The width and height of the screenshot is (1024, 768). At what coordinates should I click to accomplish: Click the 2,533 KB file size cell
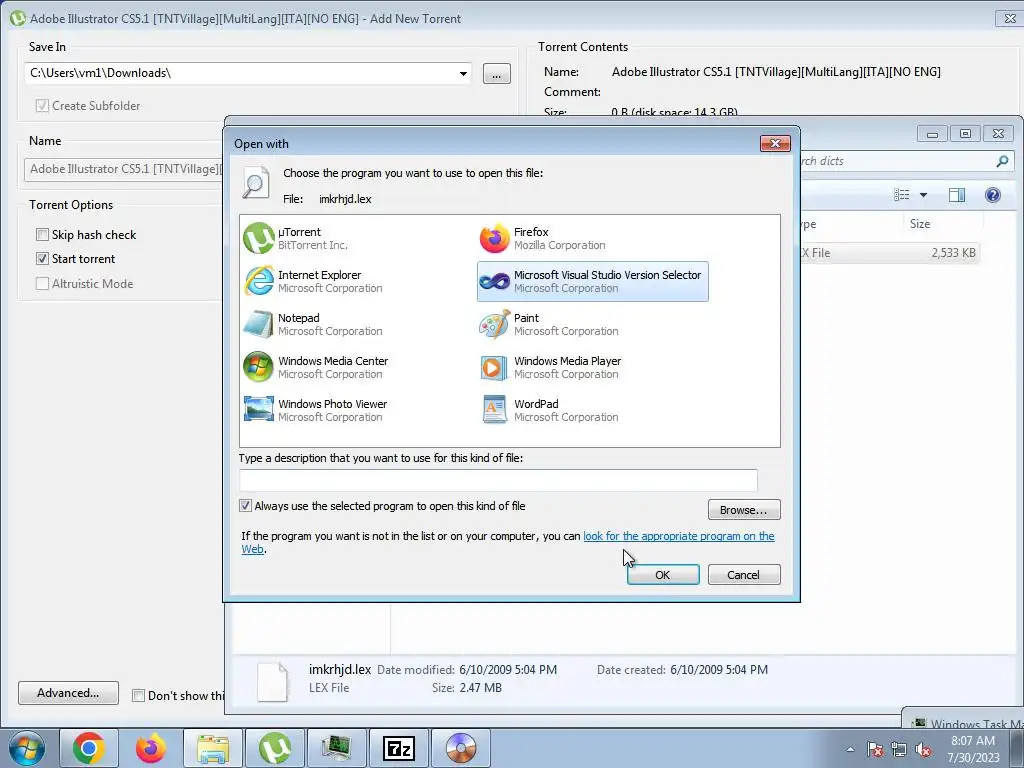953,253
